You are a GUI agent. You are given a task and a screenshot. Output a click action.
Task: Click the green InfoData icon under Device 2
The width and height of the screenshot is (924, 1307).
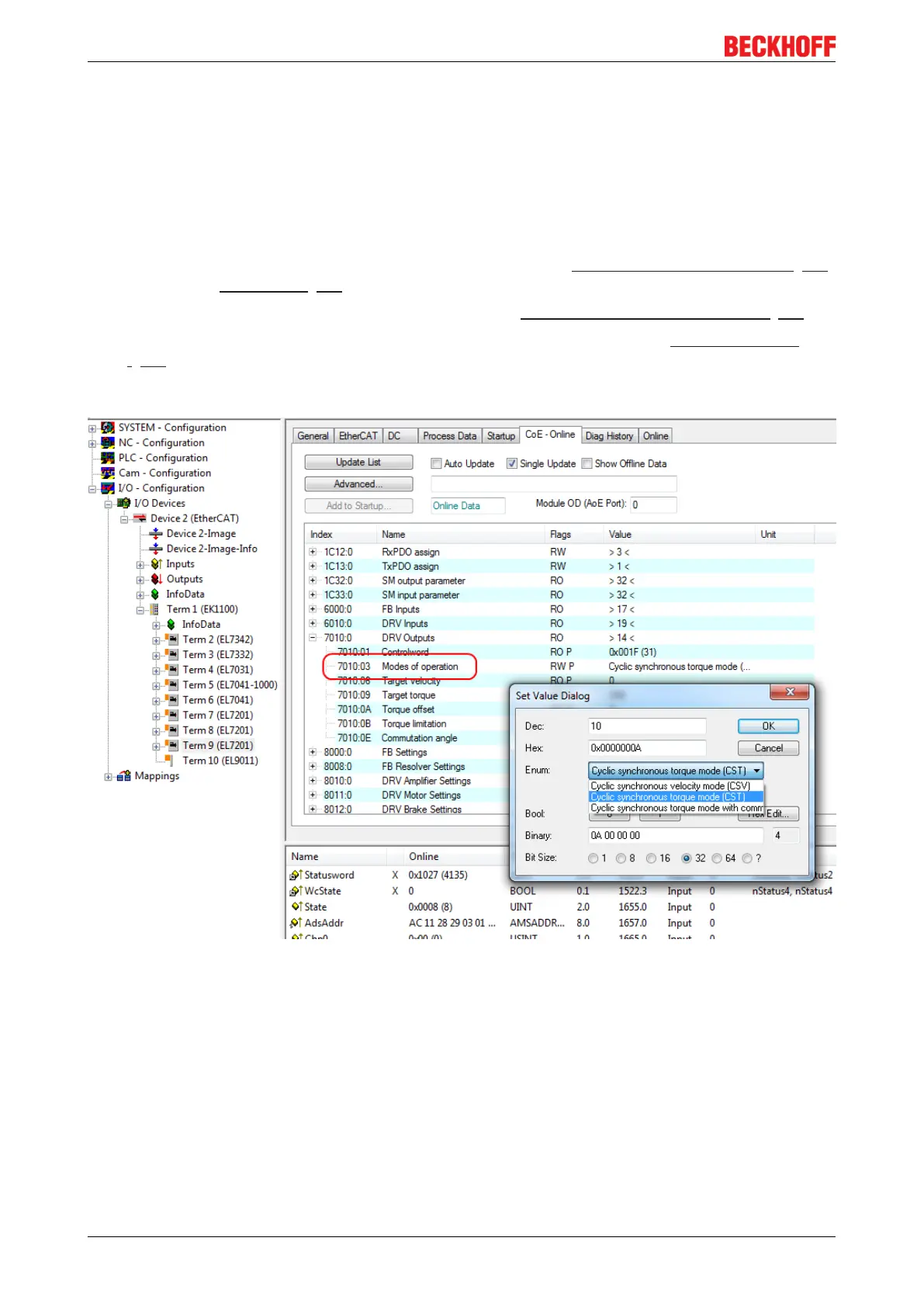coord(155,595)
